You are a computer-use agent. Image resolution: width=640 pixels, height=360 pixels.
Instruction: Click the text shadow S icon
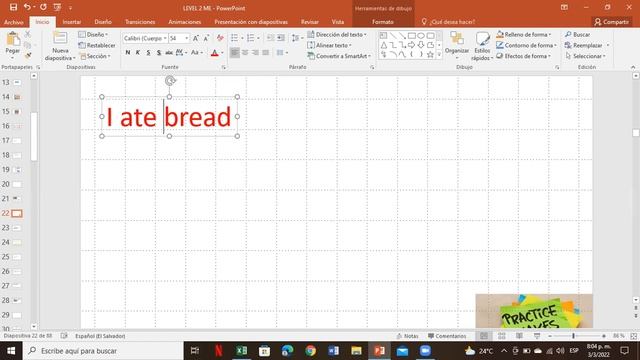(159, 53)
